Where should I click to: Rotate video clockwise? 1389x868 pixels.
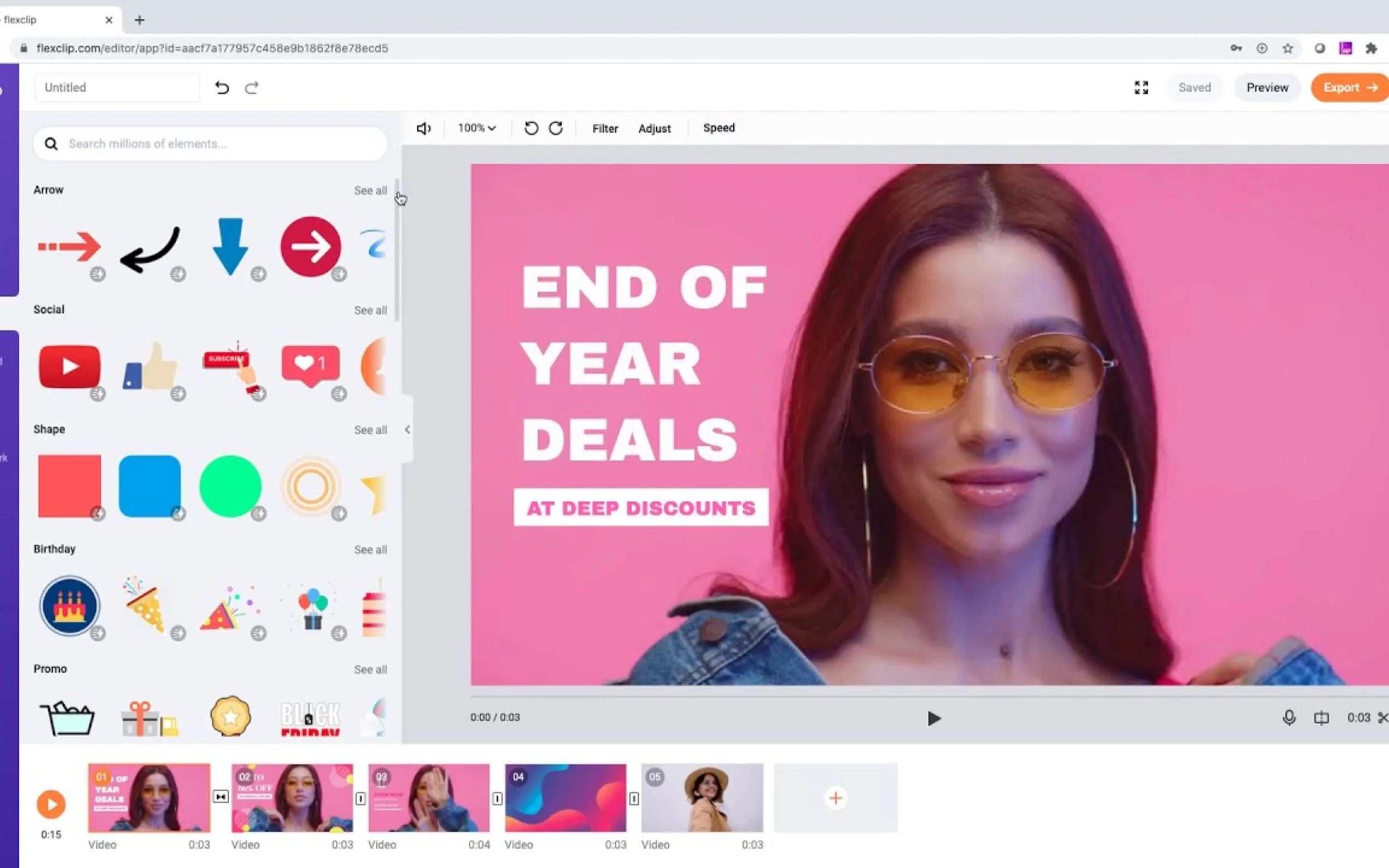(556, 128)
